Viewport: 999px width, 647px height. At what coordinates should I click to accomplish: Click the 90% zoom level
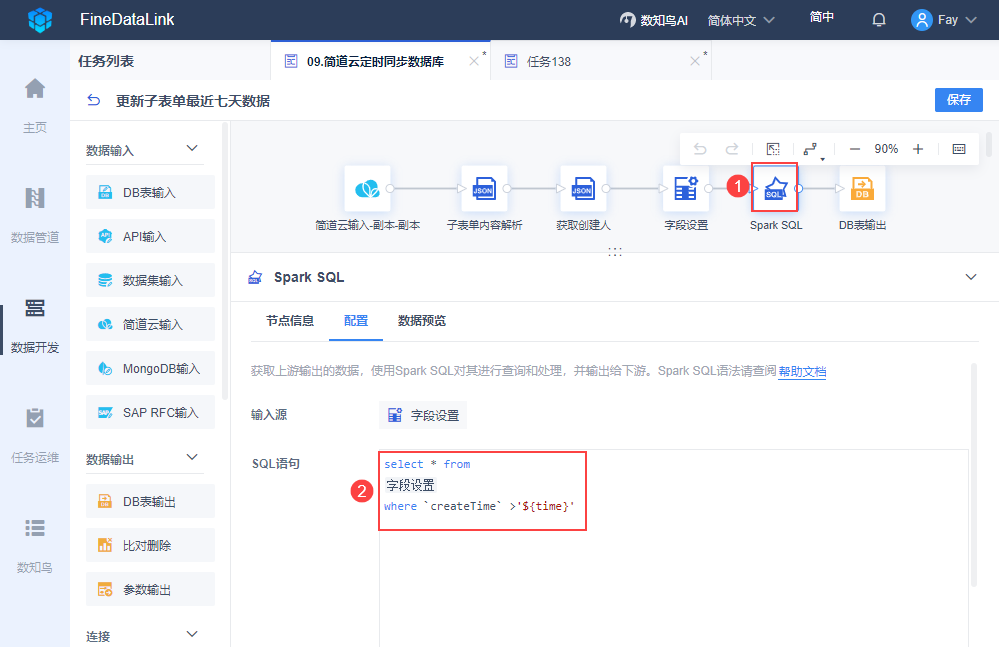point(886,149)
